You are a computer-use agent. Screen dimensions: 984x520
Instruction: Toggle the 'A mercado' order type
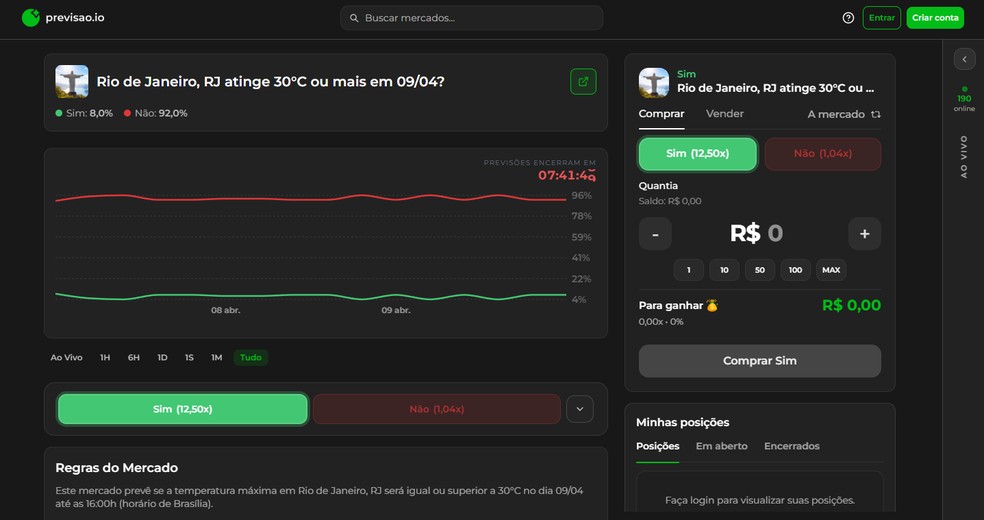(844, 114)
